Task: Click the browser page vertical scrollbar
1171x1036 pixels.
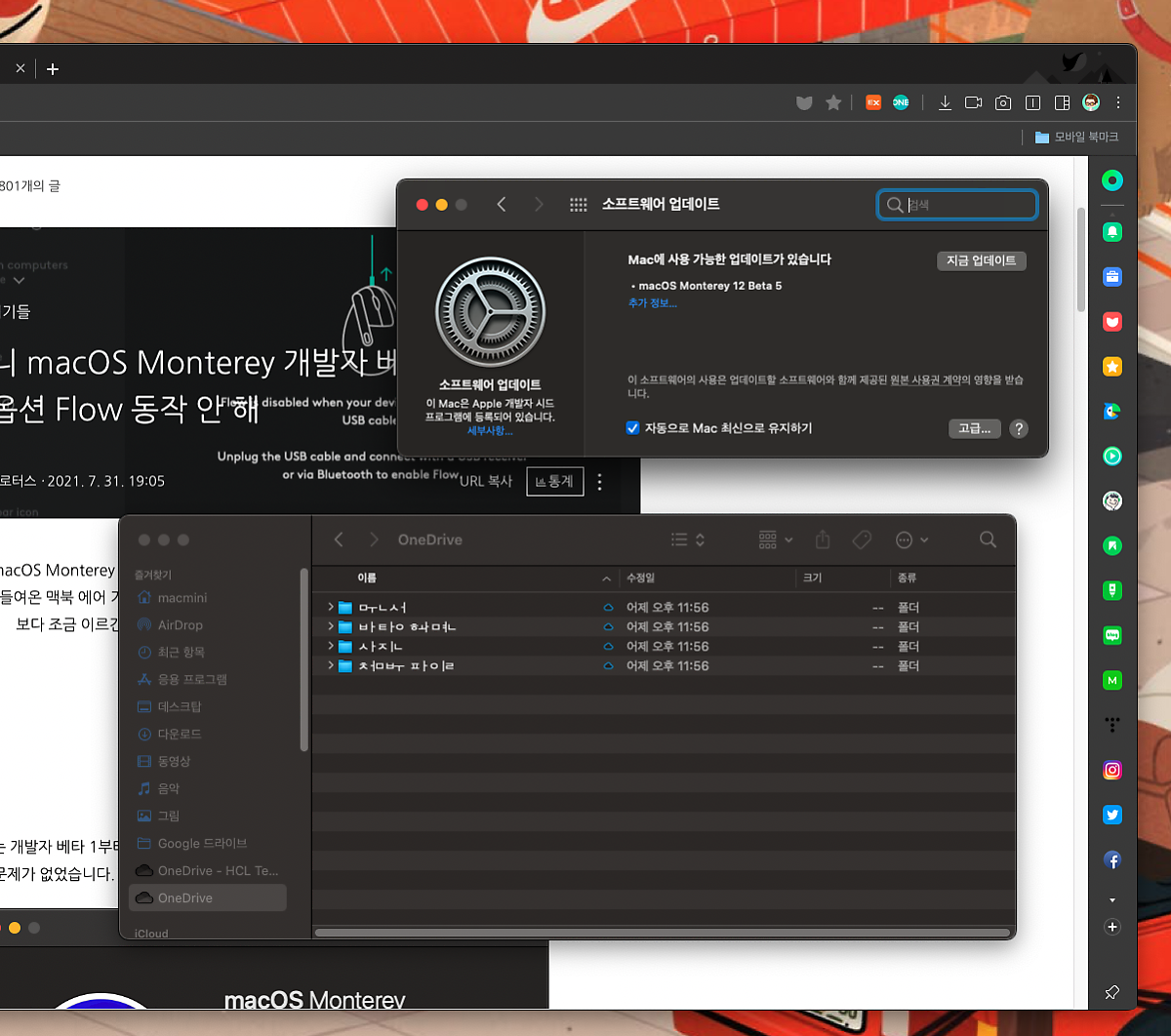Action: click(1080, 258)
